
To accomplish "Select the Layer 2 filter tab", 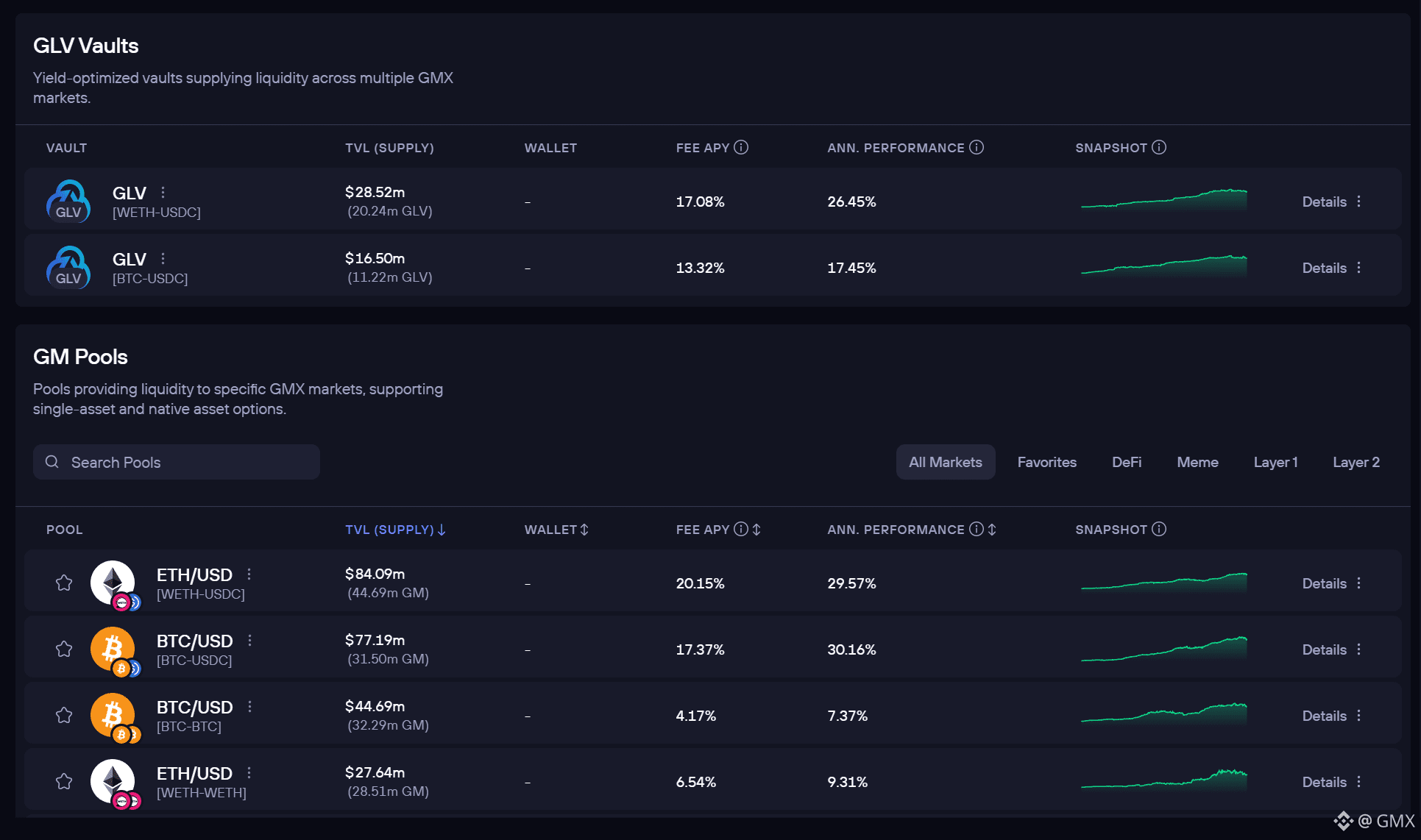I will (1356, 462).
